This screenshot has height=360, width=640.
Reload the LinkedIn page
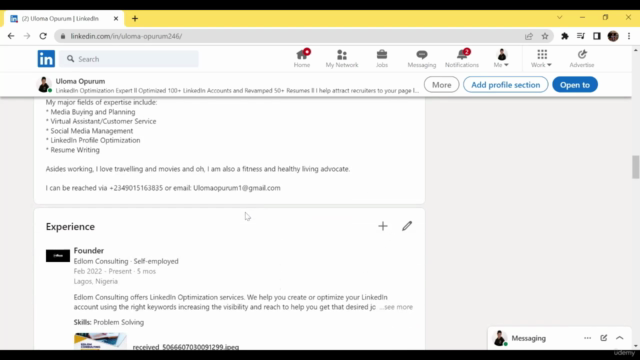pyautogui.click(x=43, y=36)
